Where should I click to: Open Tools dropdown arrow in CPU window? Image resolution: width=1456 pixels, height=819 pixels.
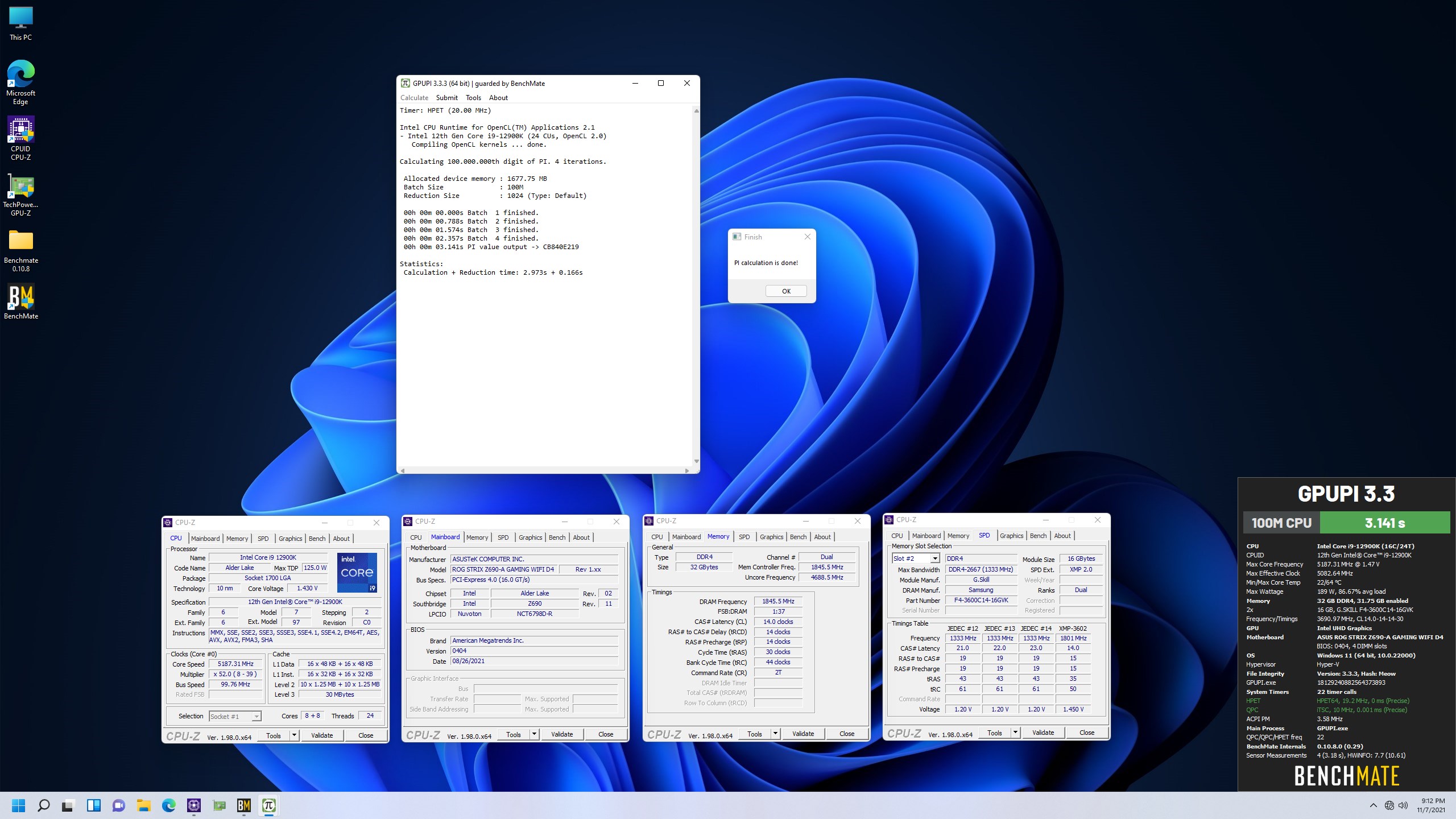coord(294,735)
